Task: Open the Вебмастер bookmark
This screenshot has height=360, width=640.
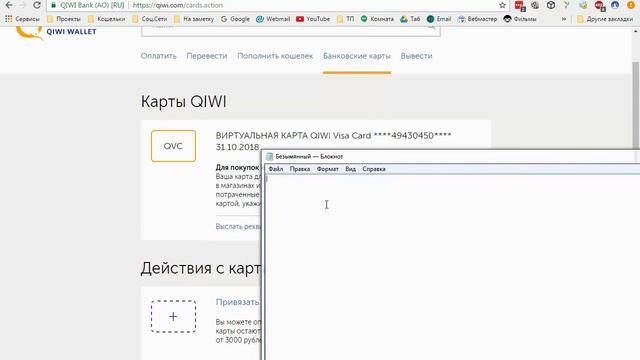Action: click(x=478, y=19)
